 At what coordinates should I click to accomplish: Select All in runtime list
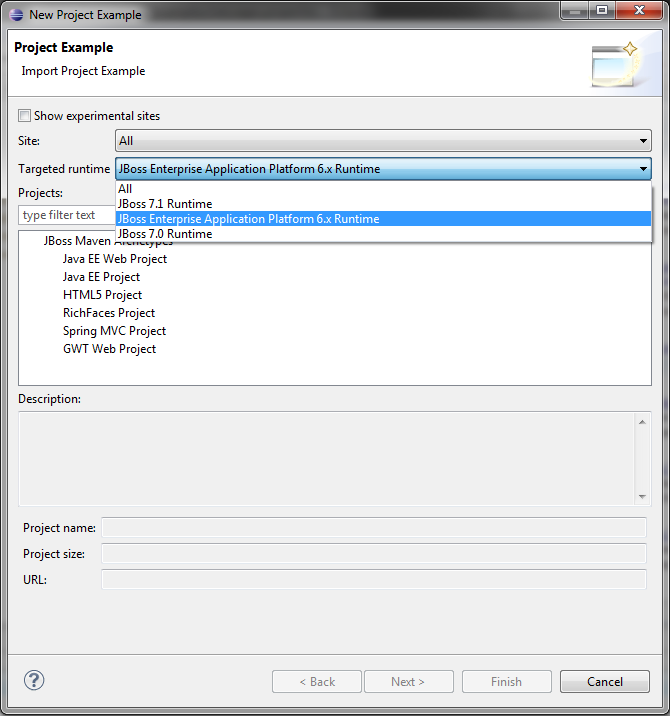pyautogui.click(x=383, y=189)
